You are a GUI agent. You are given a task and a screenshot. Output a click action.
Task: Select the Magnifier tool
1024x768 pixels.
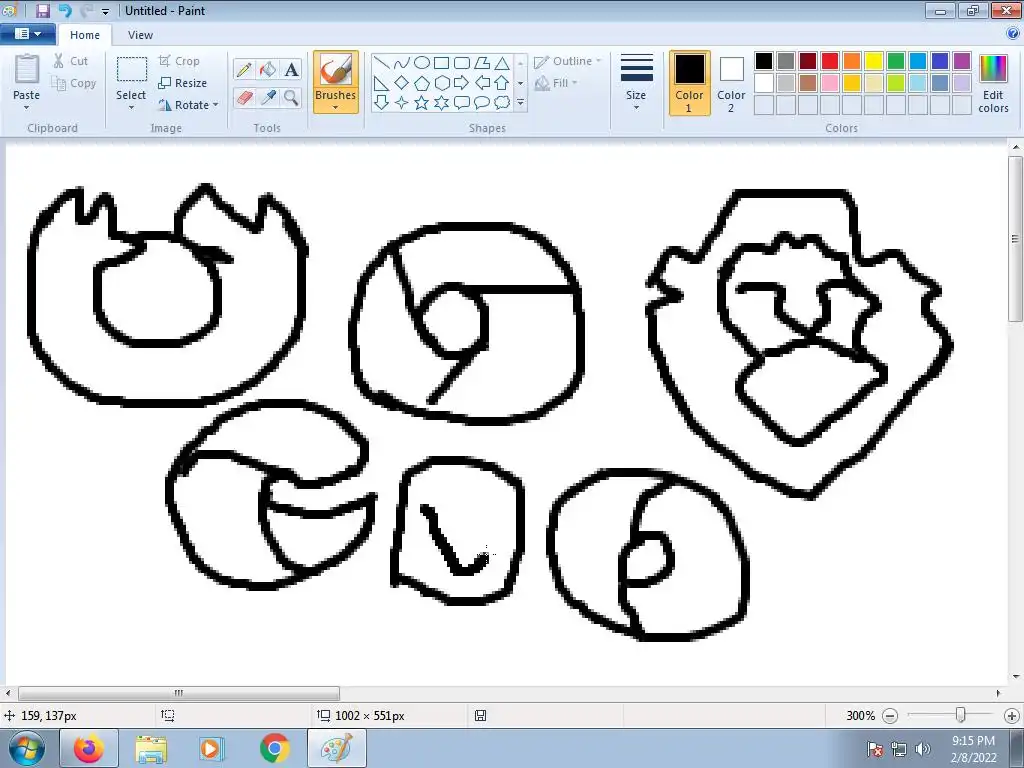tap(291, 98)
